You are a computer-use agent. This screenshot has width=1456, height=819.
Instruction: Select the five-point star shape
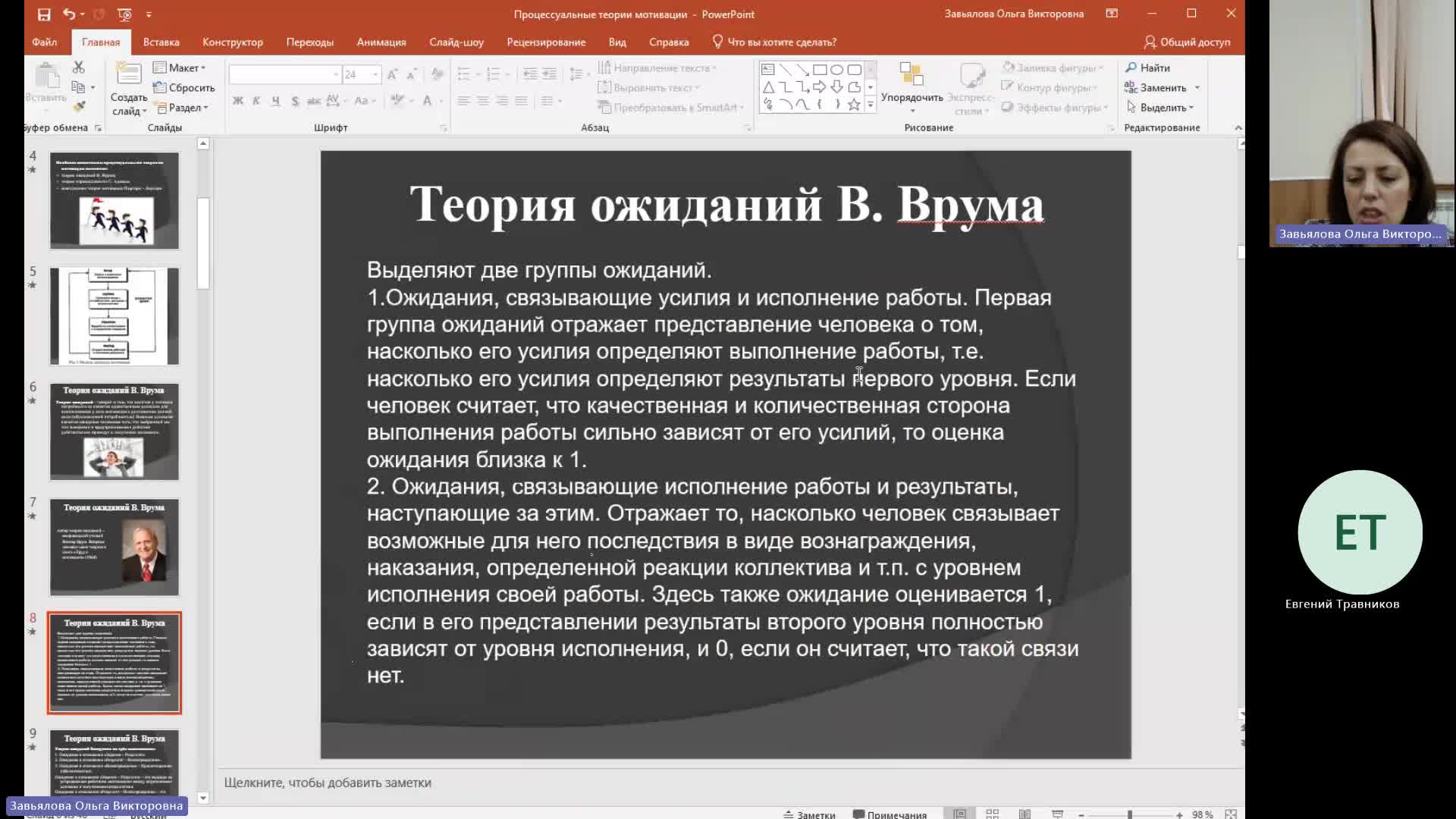point(854,105)
